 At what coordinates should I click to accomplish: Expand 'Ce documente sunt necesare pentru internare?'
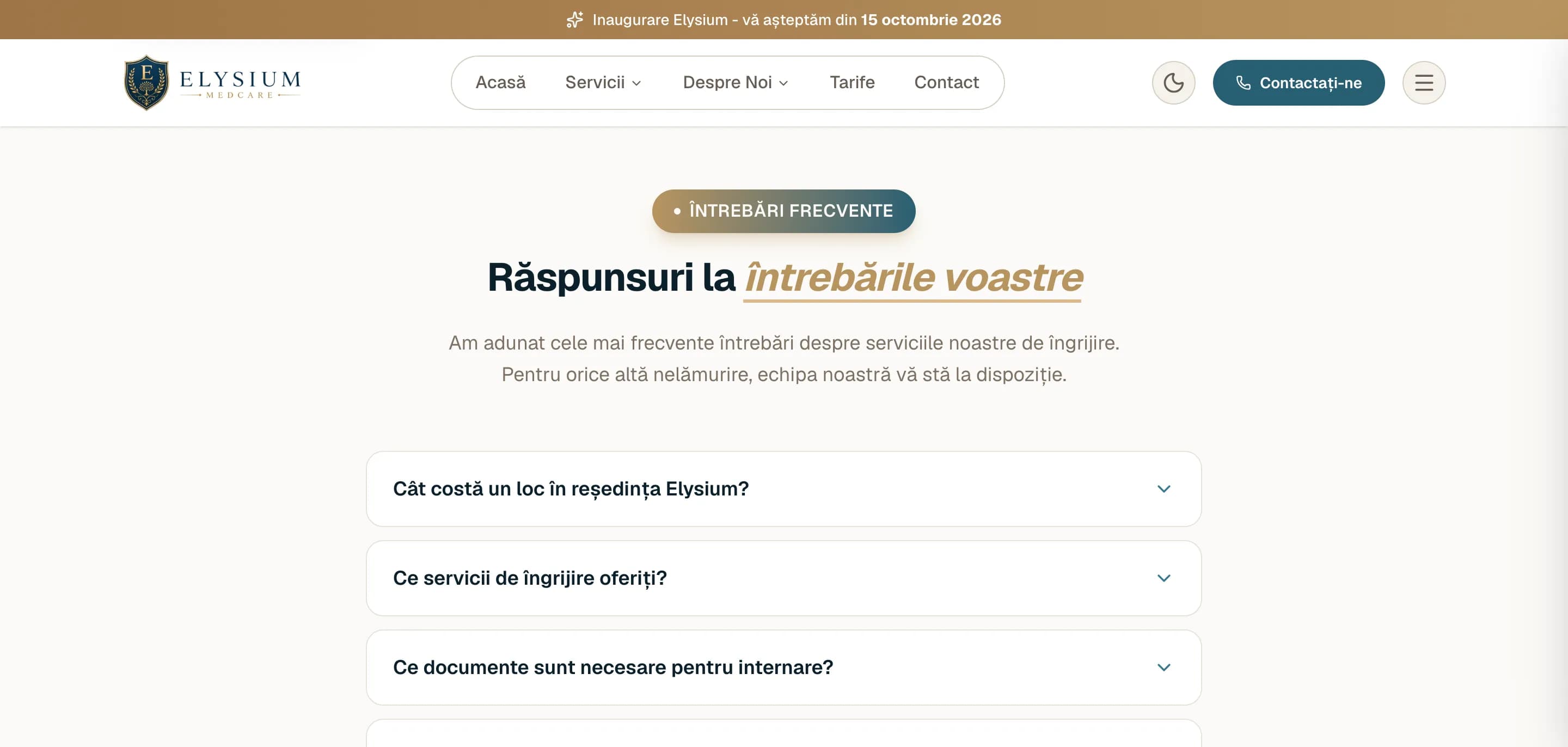(783, 668)
